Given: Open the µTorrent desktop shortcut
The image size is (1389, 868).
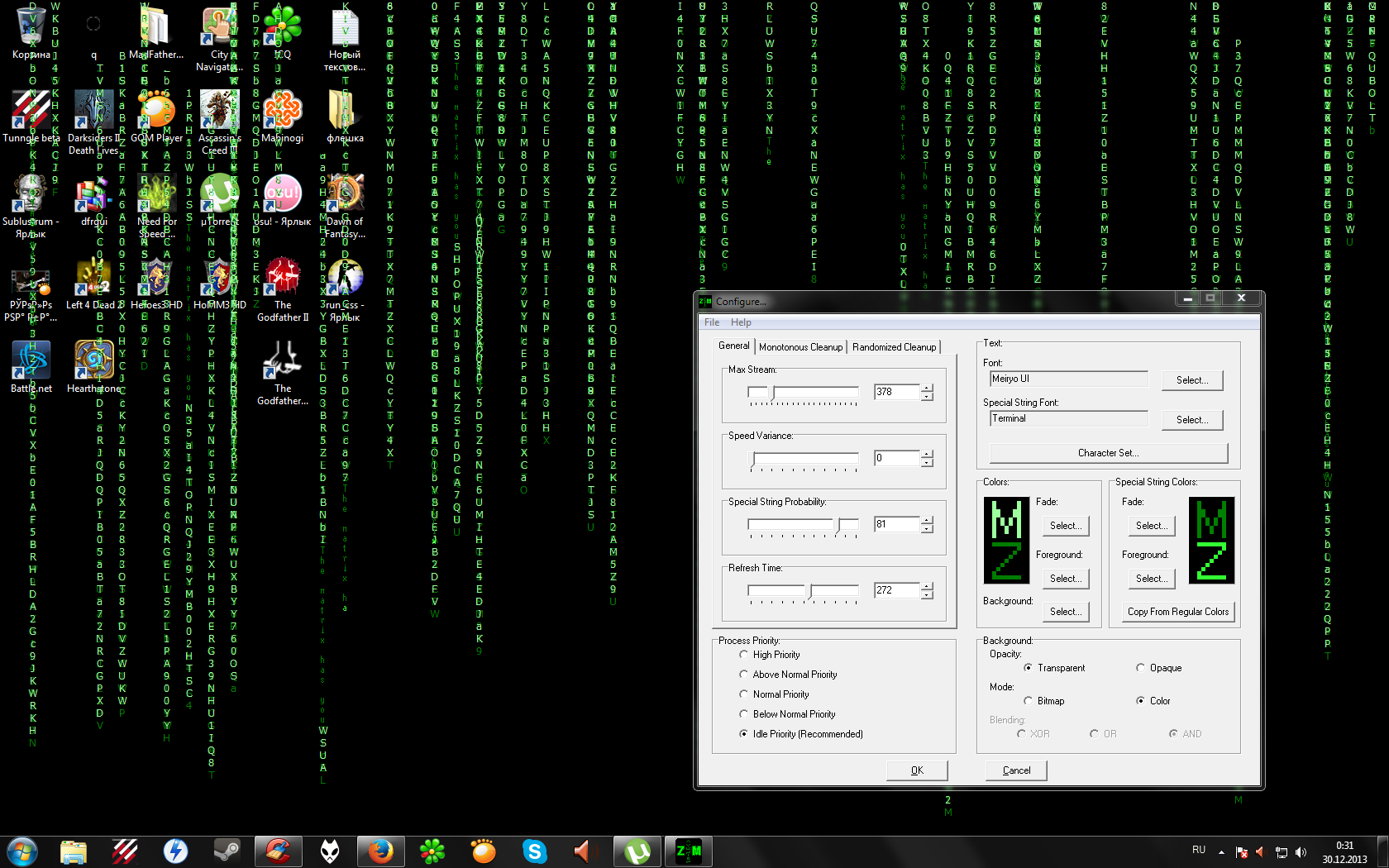Looking at the screenshot, I should pyautogui.click(x=219, y=194).
